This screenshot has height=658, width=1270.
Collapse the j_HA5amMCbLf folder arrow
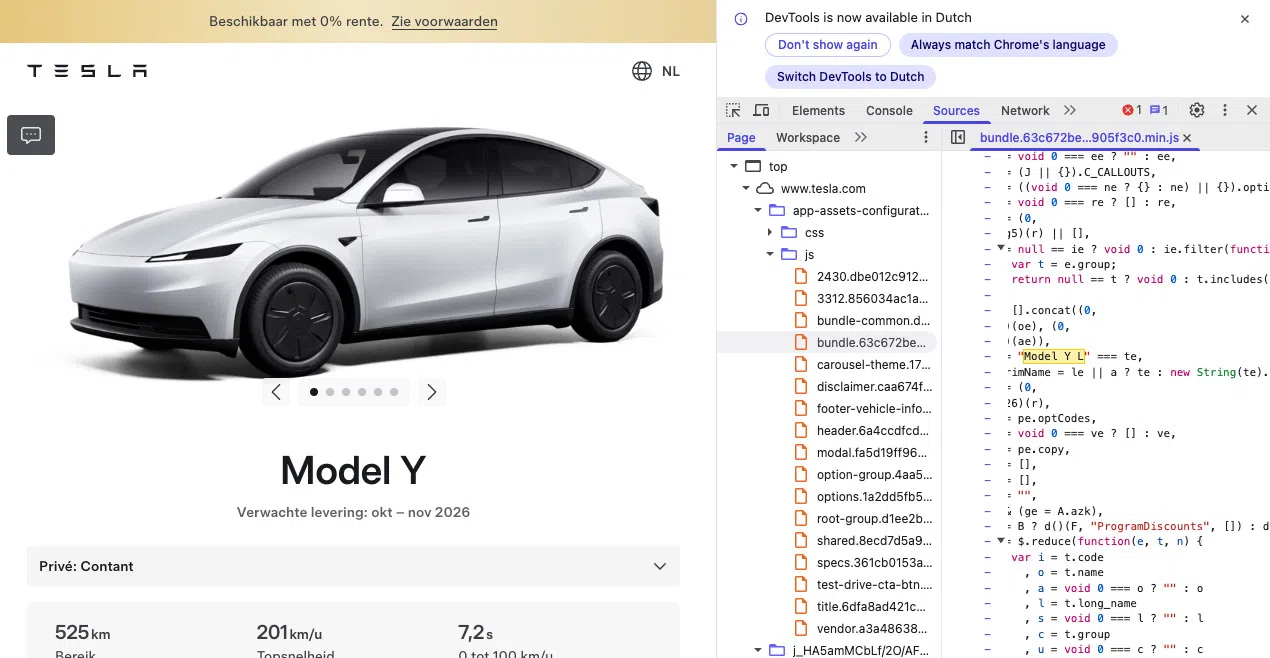tap(758, 650)
